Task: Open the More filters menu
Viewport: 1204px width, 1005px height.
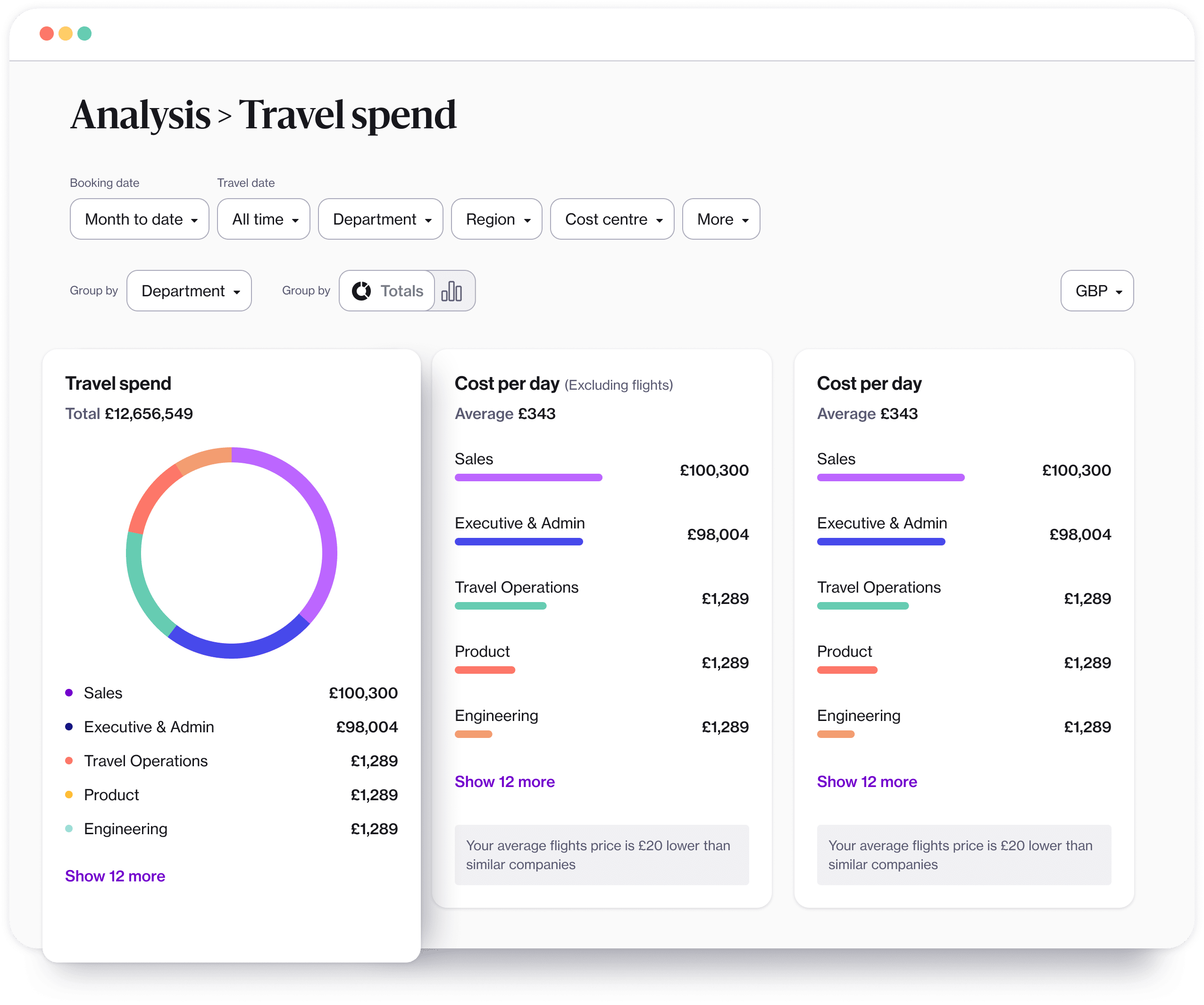Action: click(x=721, y=219)
